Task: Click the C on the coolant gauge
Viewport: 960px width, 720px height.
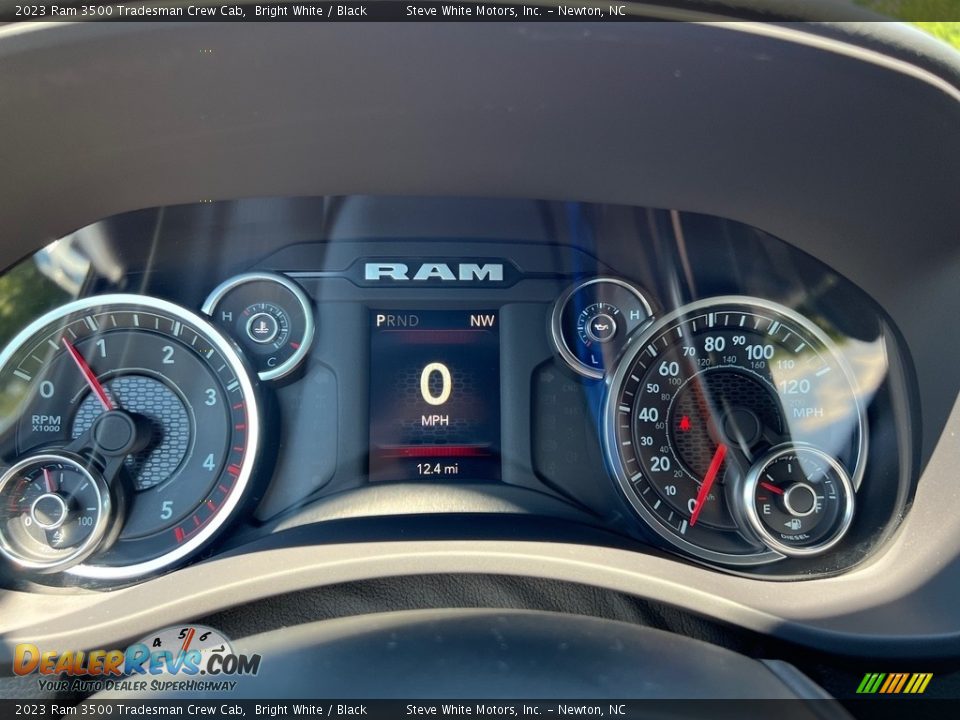Action: click(x=271, y=361)
